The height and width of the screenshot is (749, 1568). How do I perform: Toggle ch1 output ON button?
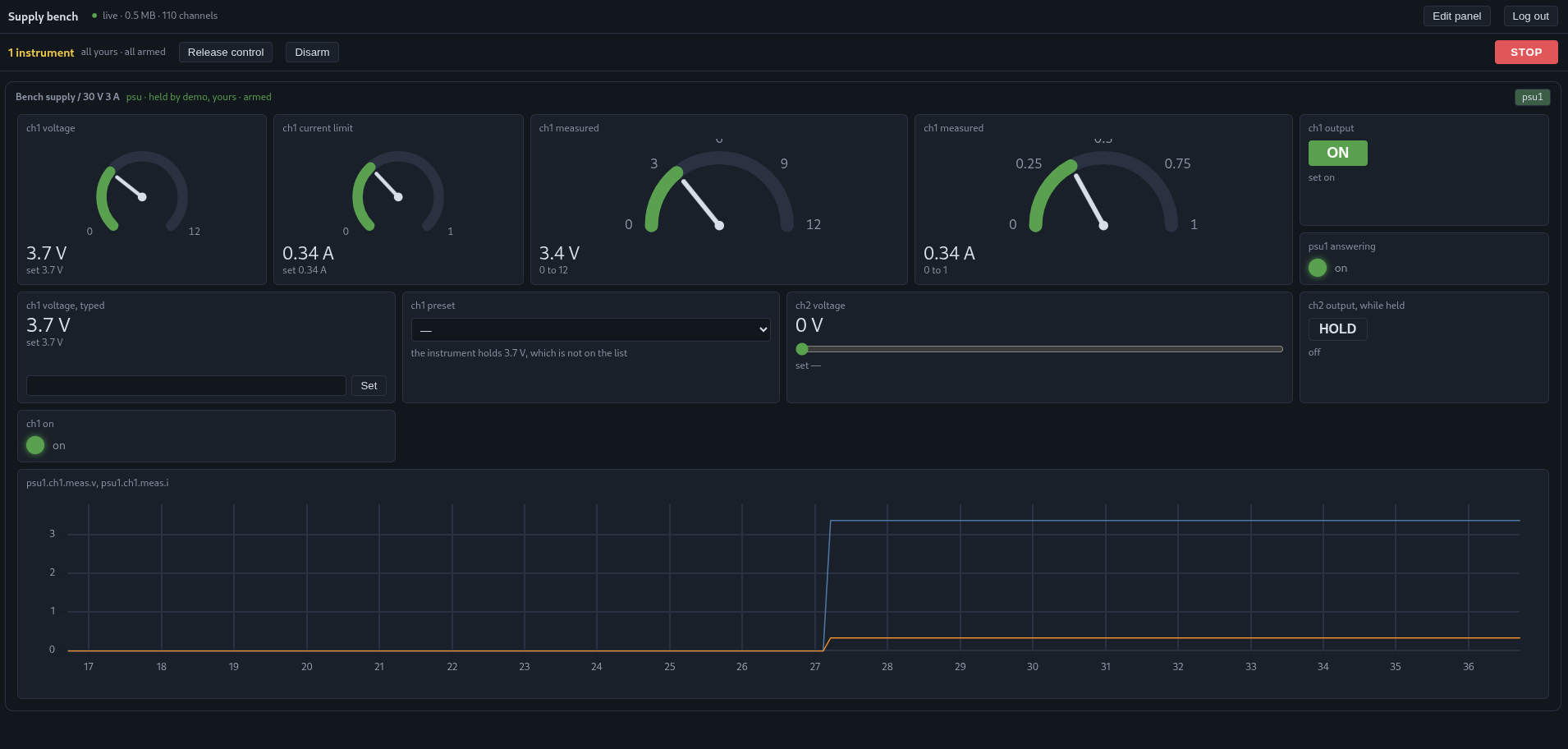pos(1337,153)
